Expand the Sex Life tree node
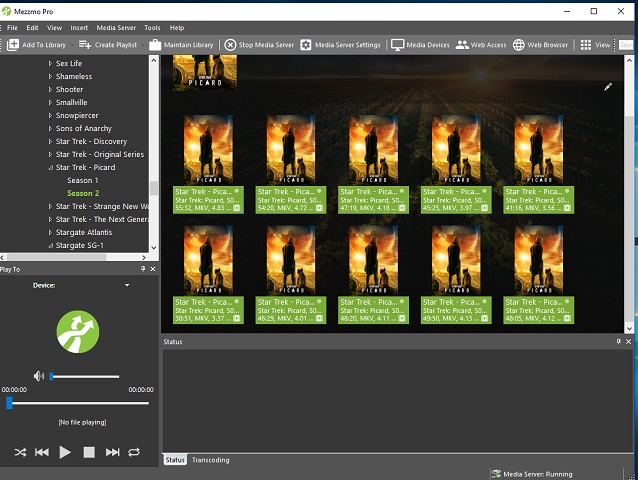Viewport: 638px width, 480px height. 50,63
